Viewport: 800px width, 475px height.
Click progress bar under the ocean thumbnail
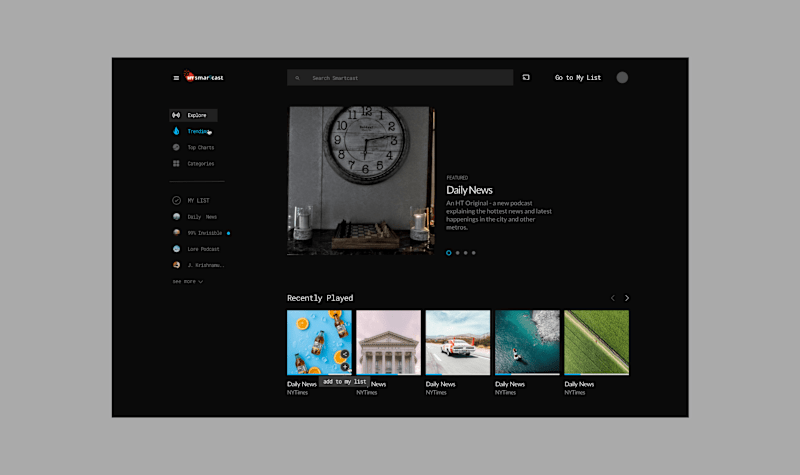coord(528,374)
